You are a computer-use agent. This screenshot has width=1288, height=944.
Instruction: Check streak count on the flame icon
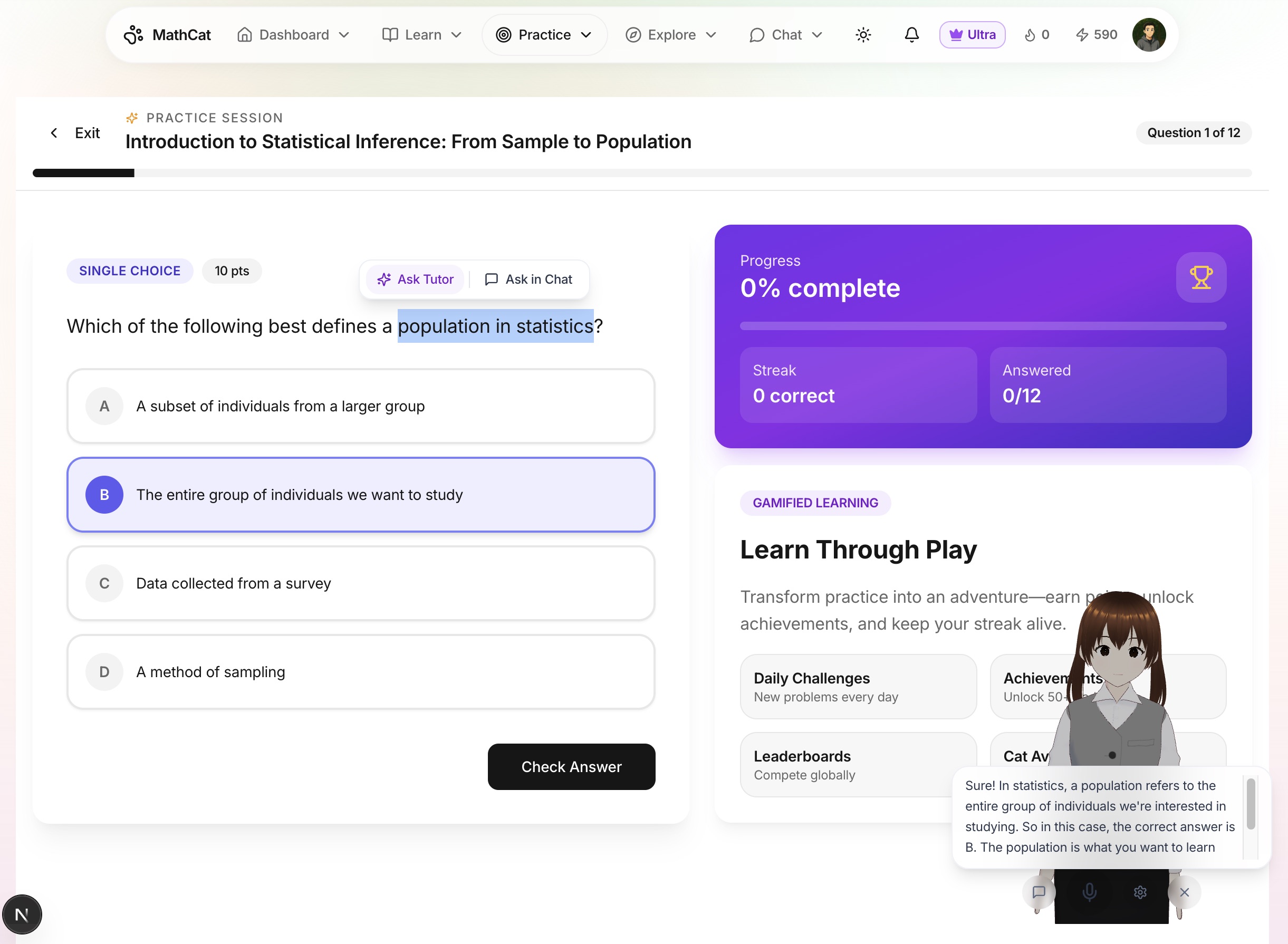(1030, 34)
